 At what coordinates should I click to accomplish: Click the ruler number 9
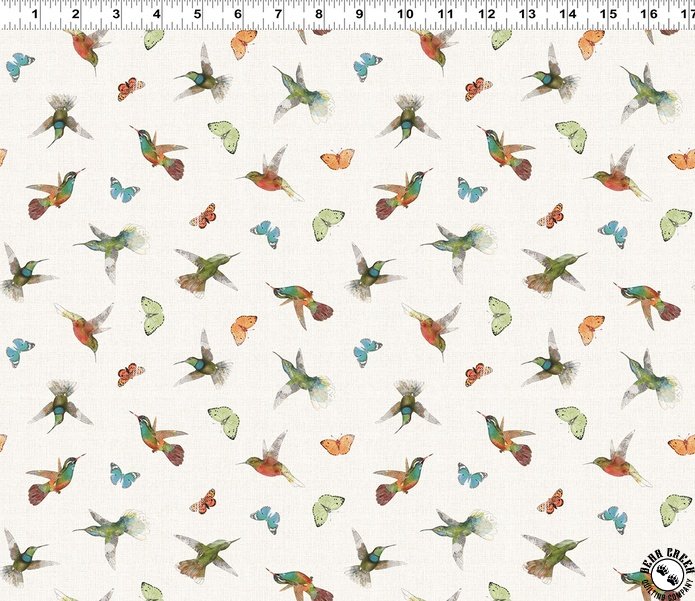[x=359, y=14]
